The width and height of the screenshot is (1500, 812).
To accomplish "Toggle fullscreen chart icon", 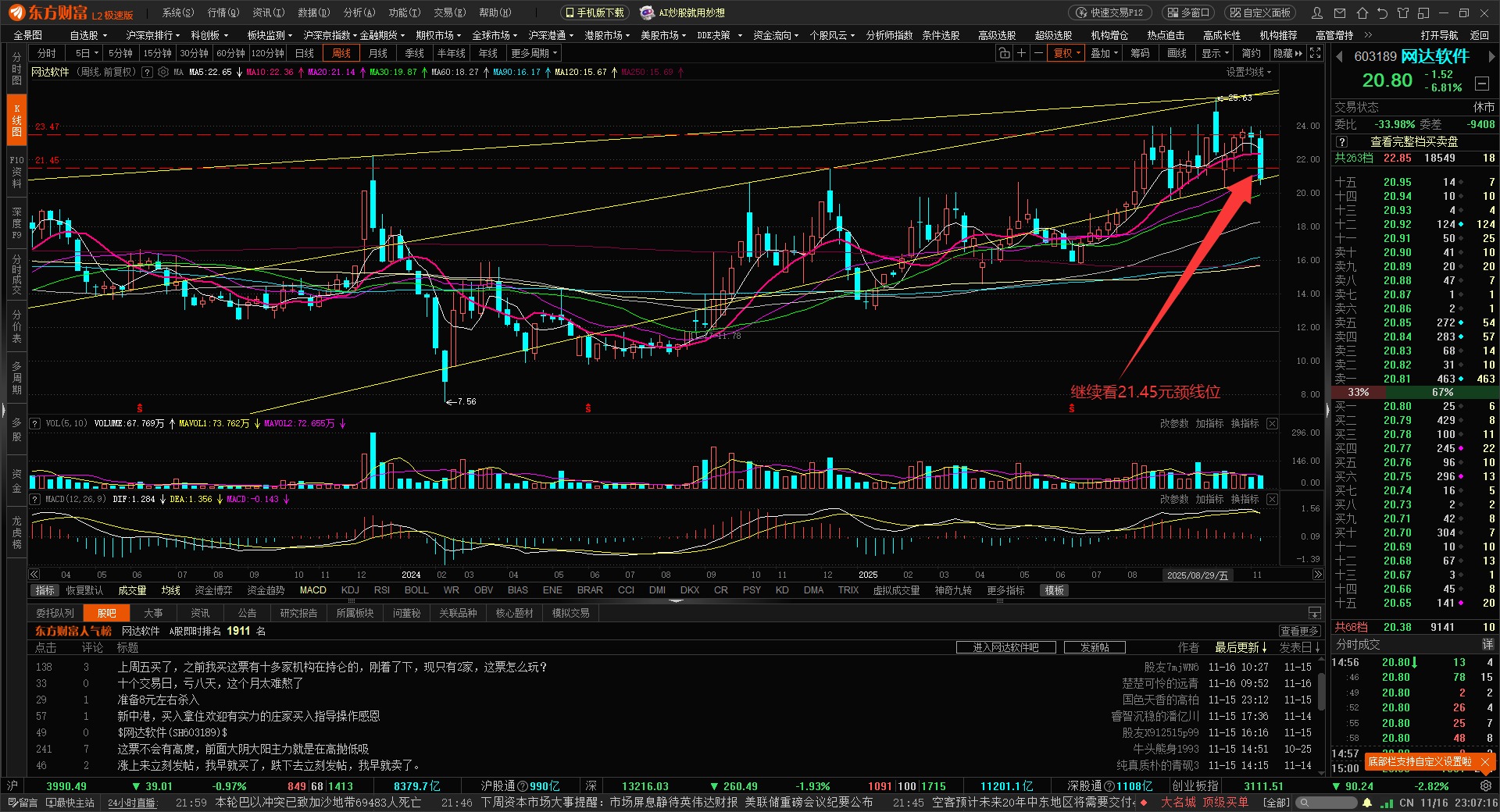I will tap(1316, 53).
